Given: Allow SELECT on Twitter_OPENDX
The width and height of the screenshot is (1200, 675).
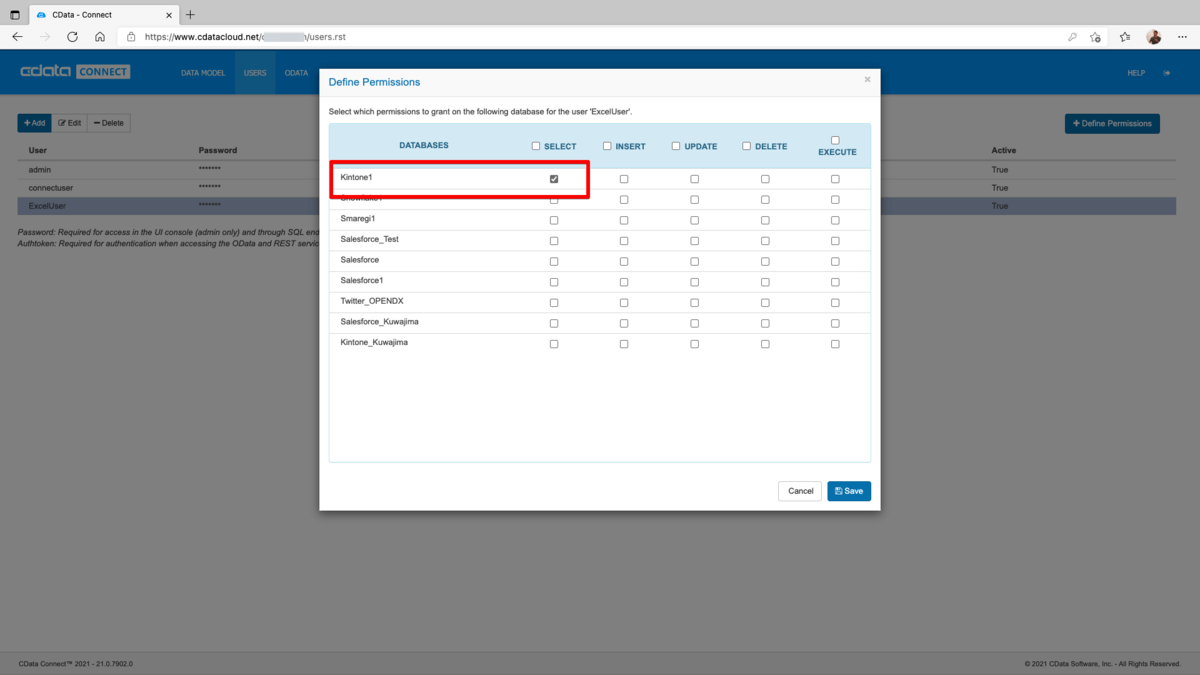Looking at the screenshot, I should pyautogui.click(x=554, y=303).
